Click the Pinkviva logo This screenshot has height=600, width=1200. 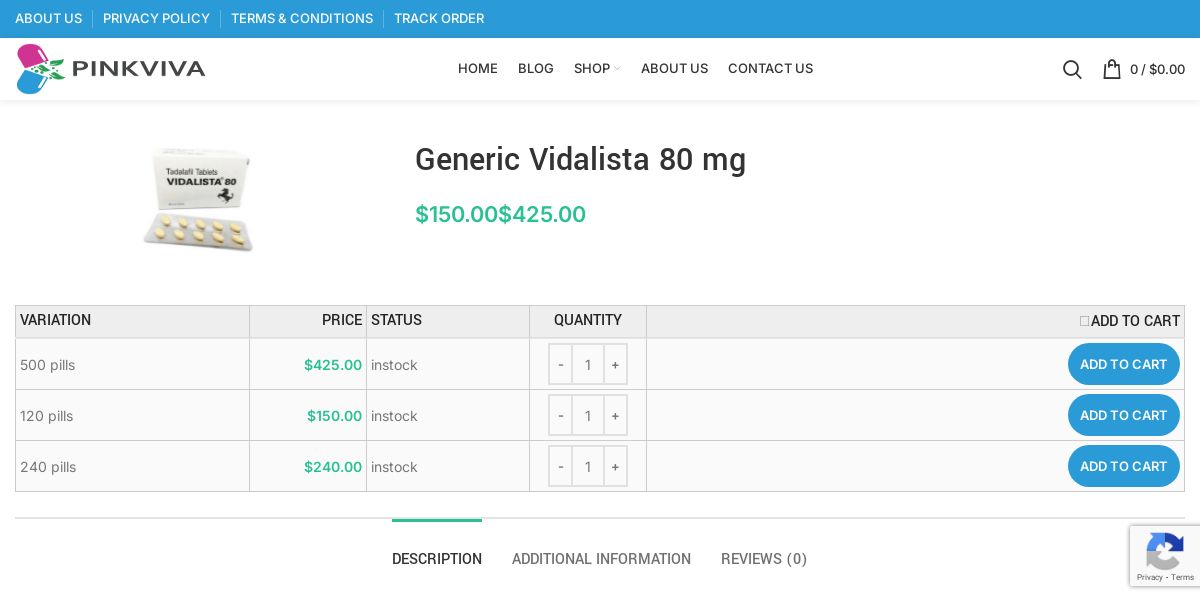tap(111, 69)
